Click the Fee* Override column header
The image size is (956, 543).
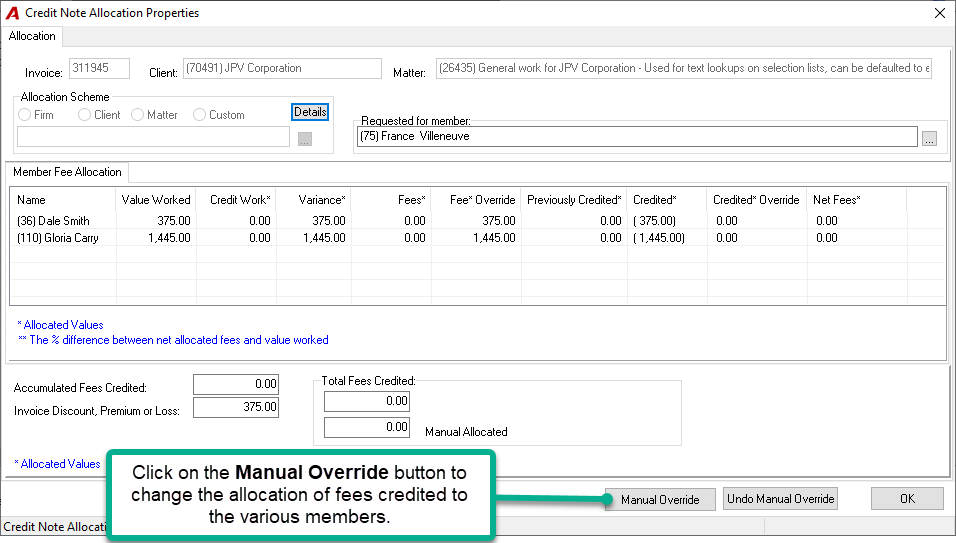(x=476, y=200)
